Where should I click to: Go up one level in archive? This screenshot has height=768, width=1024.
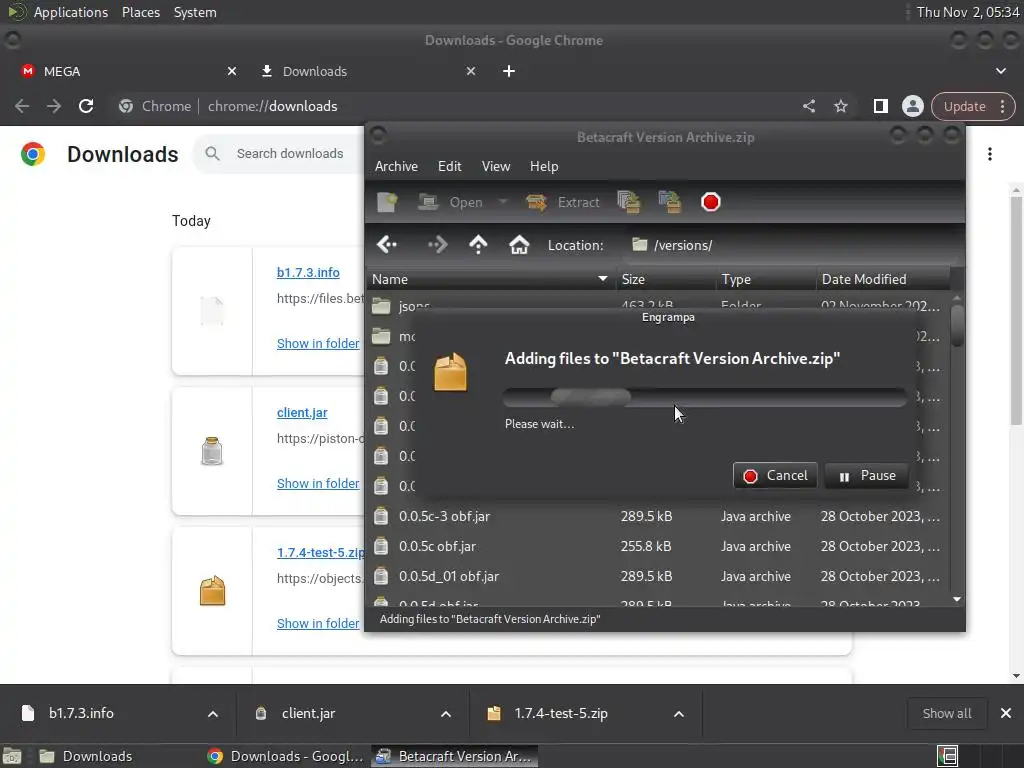[x=478, y=245]
